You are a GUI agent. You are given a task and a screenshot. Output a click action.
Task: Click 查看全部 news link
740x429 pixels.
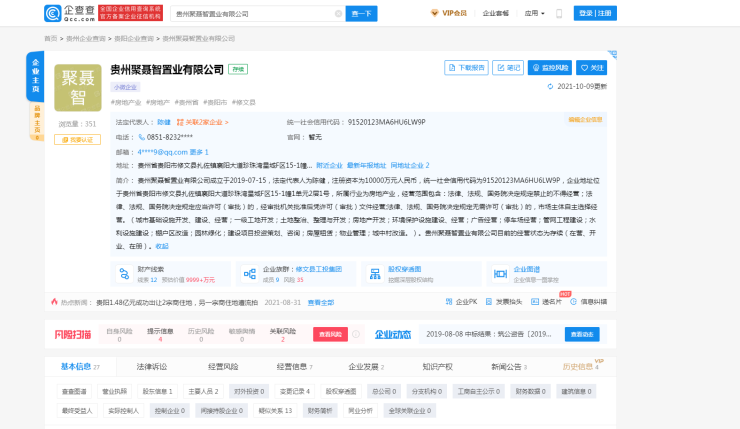pyautogui.click(x=321, y=301)
